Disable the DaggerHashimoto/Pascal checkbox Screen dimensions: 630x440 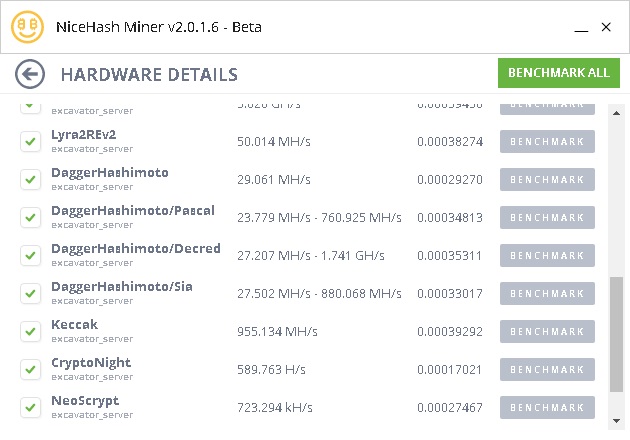click(x=31, y=217)
